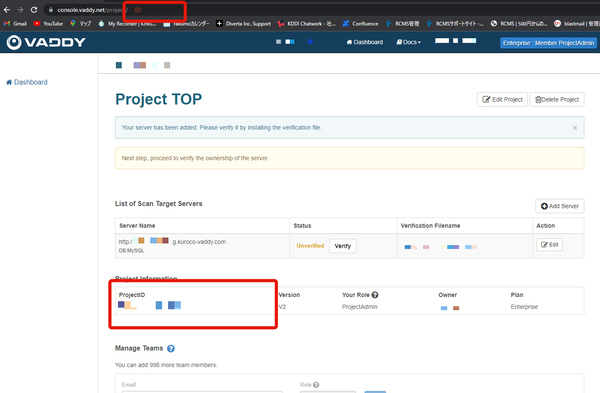Click the Add Server button
The image size is (600, 393).
[559, 206]
